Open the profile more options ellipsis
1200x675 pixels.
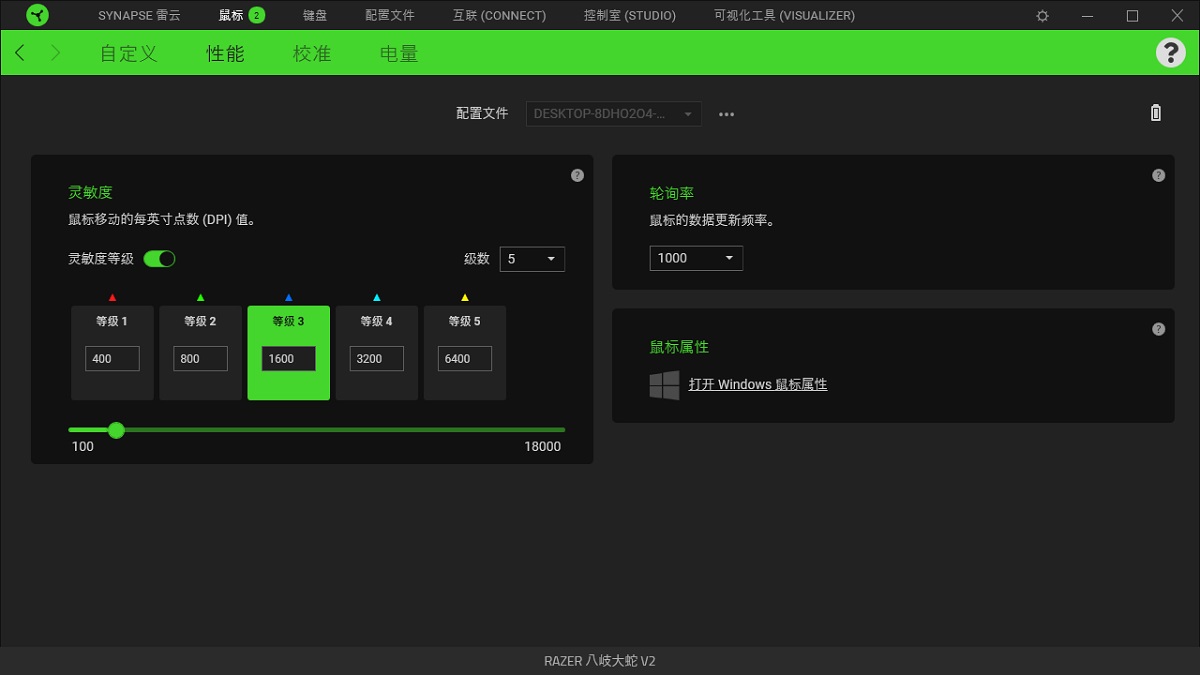pyautogui.click(x=727, y=114)
